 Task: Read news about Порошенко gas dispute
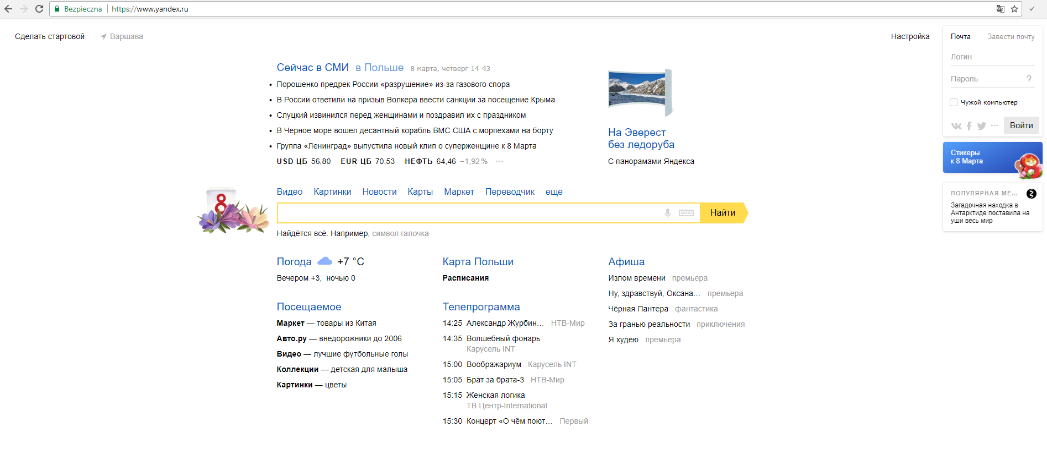[393, 85]
